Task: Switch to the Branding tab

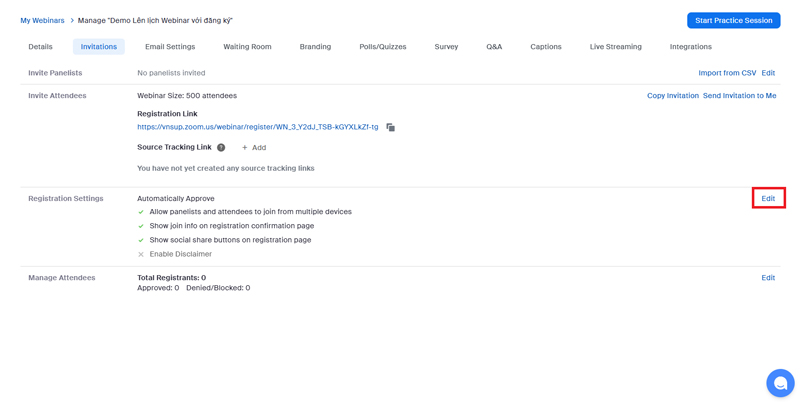Action: tap(315, 46)
